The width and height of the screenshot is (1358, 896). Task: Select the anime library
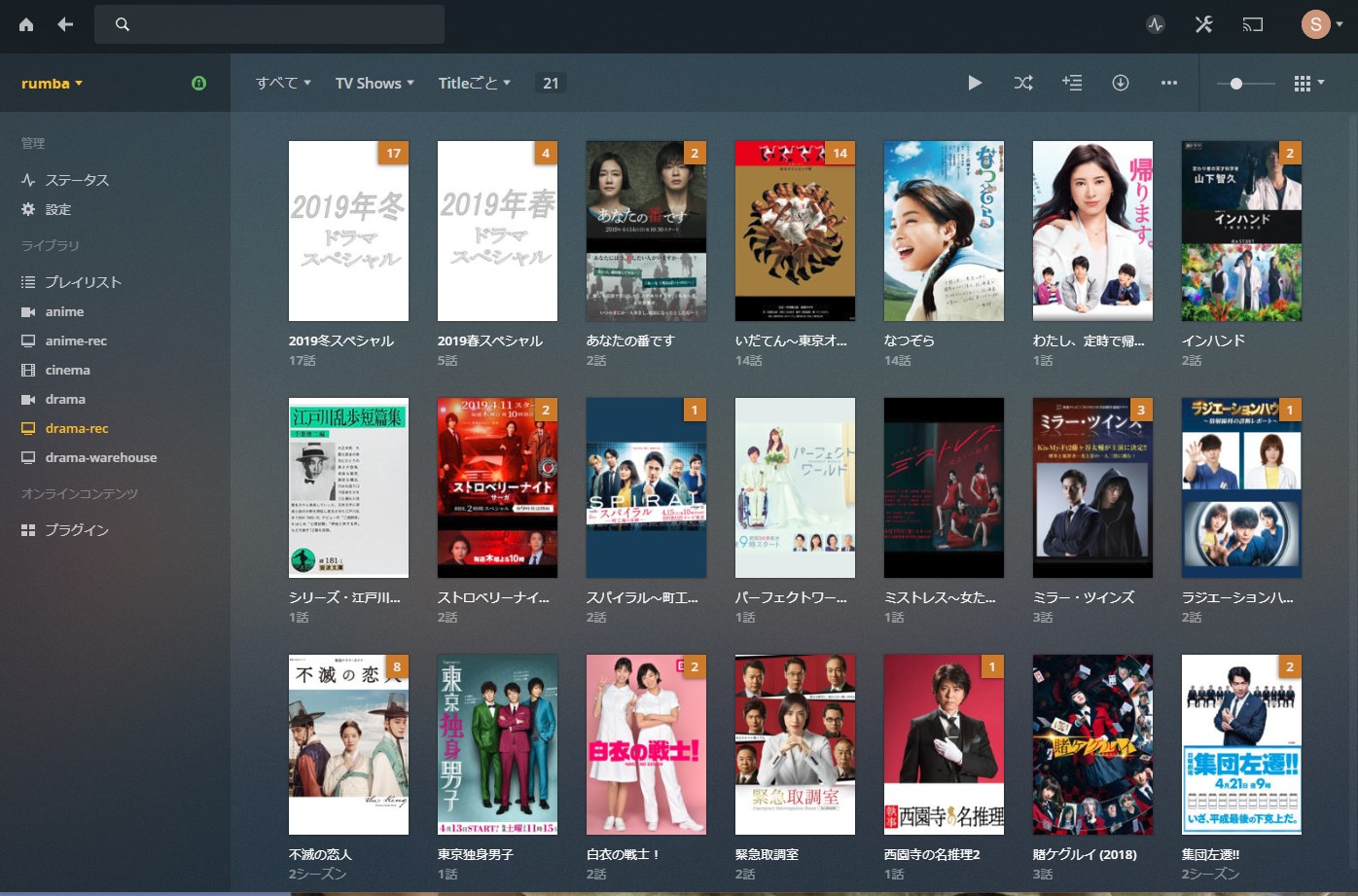click(64, 311)
